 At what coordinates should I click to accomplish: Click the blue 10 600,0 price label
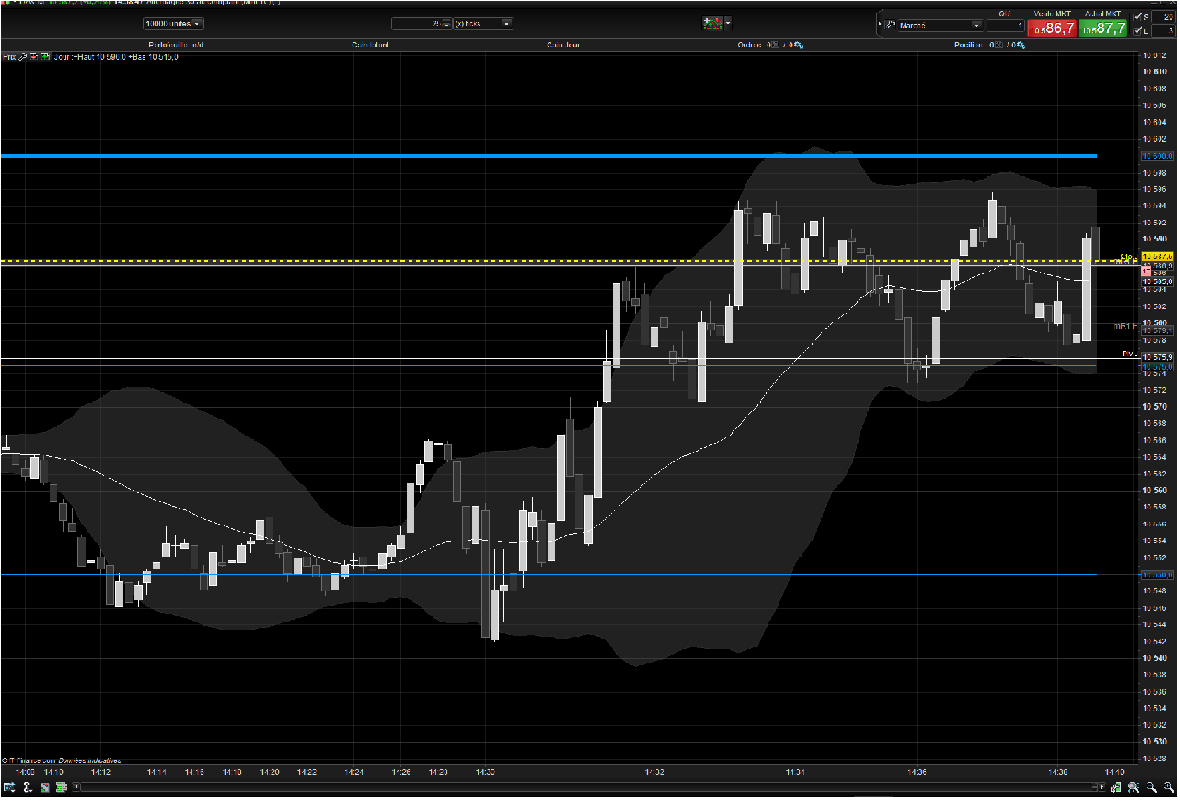tap(1157, 156)
